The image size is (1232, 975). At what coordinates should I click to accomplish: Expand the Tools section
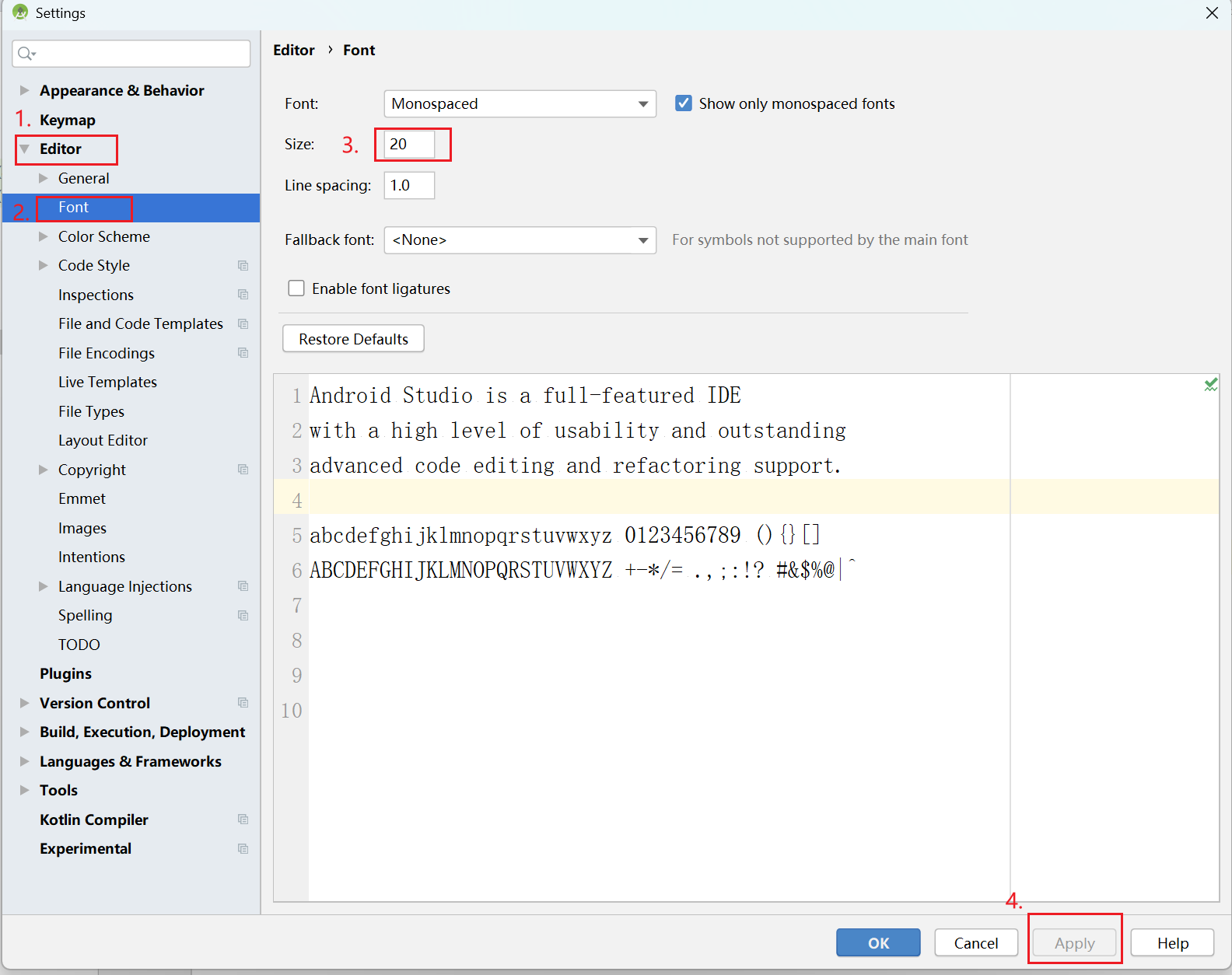(24, 790)
